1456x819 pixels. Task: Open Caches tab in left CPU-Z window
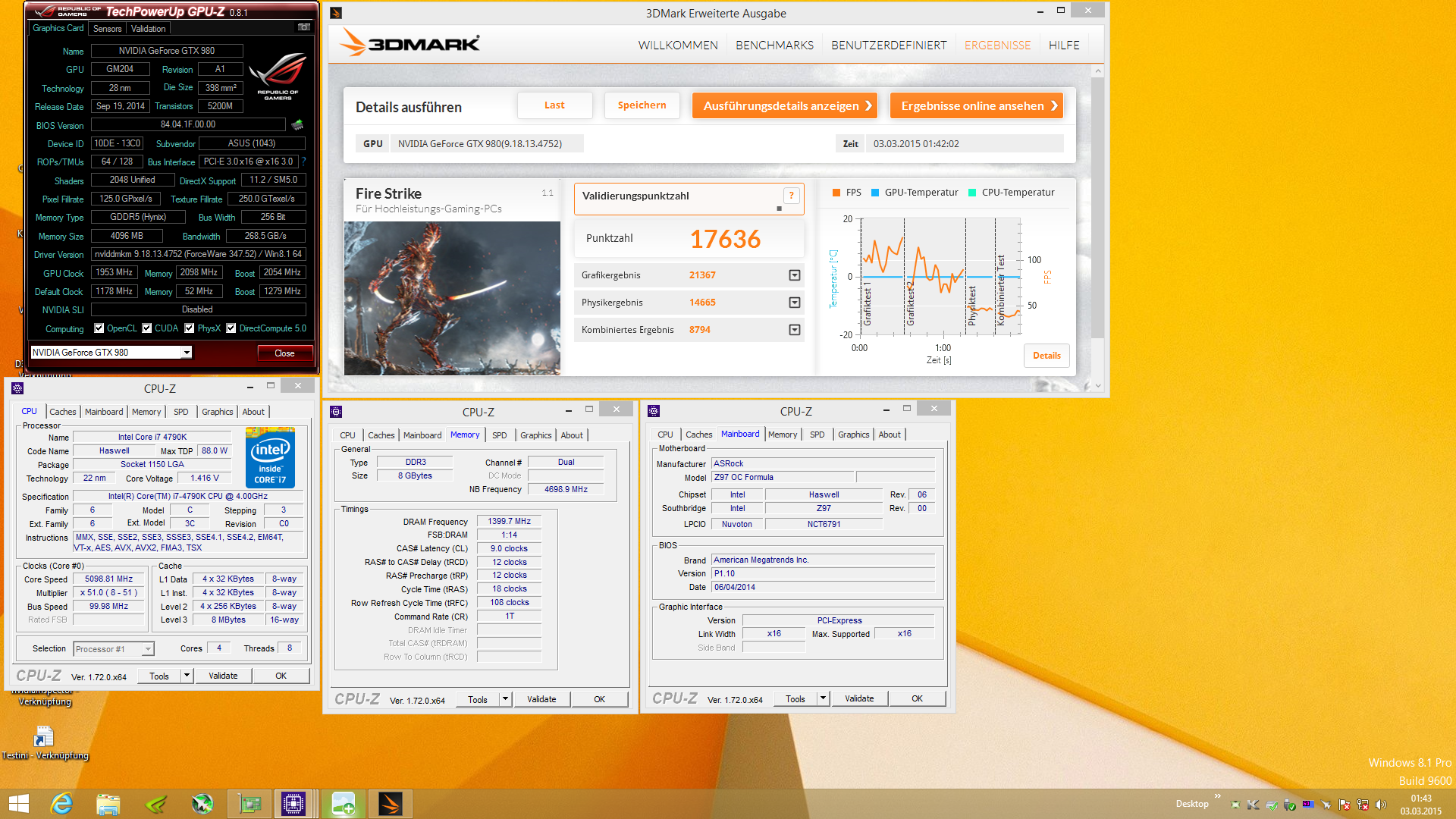tap(63, 412)
